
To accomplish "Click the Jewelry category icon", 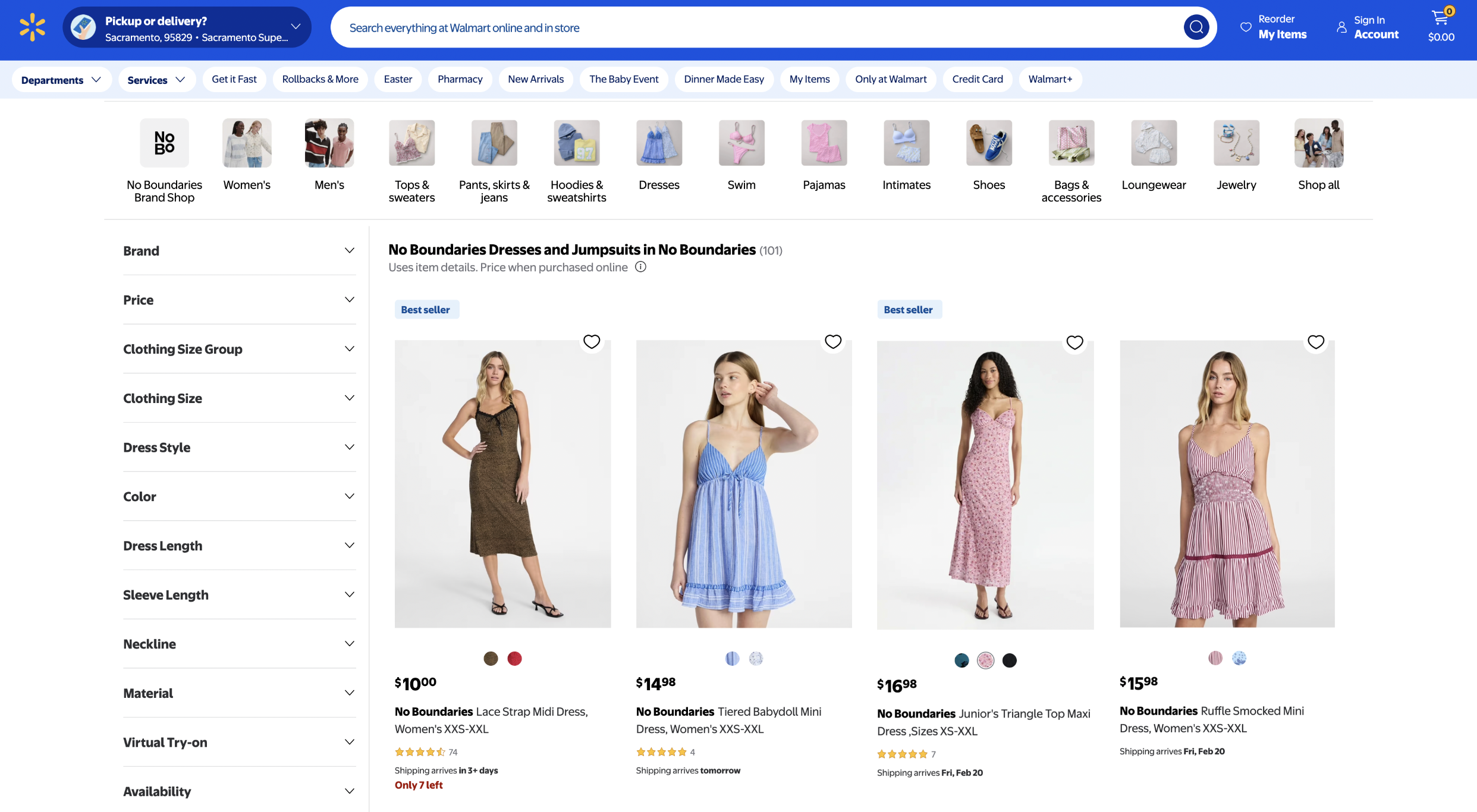I will pyautogui.click(x=1236, y=143).
